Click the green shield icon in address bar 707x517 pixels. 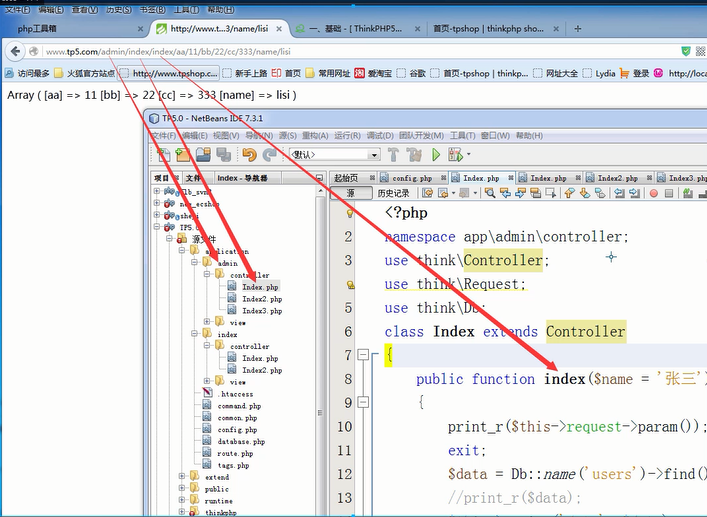(685, 51)
